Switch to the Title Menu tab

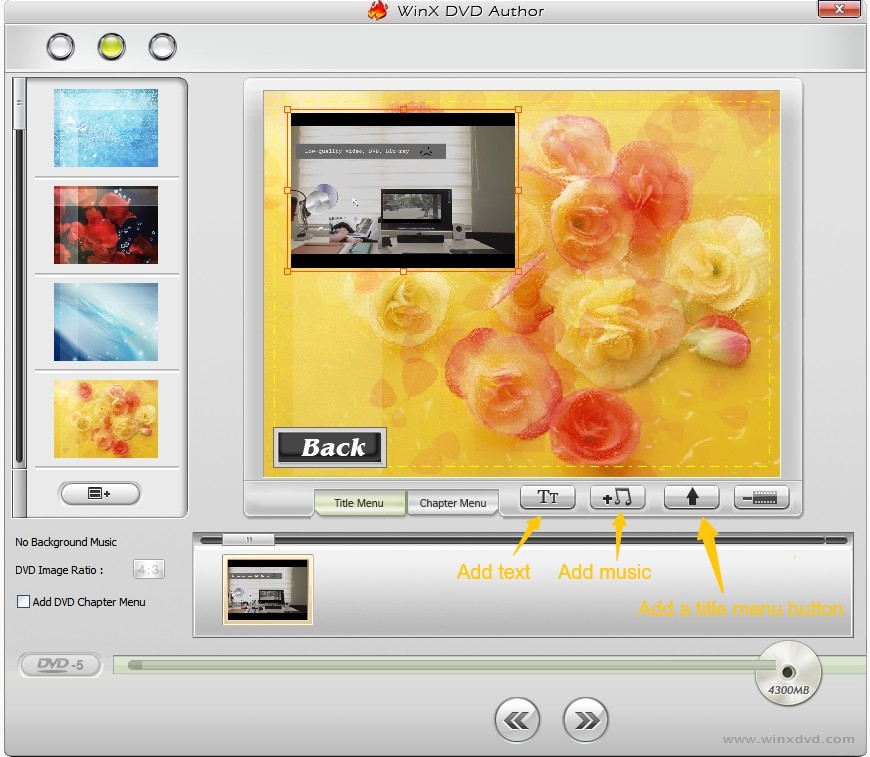[359, 504]
